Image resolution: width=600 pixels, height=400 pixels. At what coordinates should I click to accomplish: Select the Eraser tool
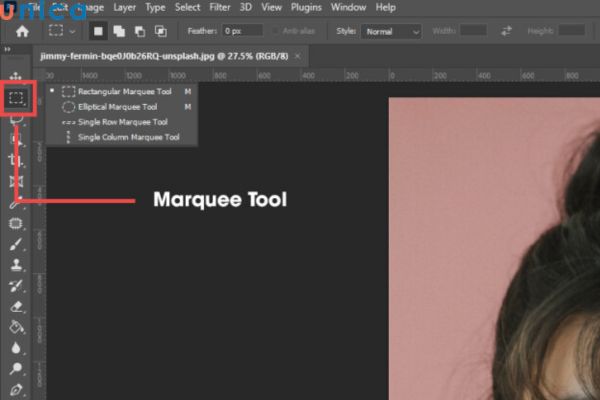coord(16,306)
